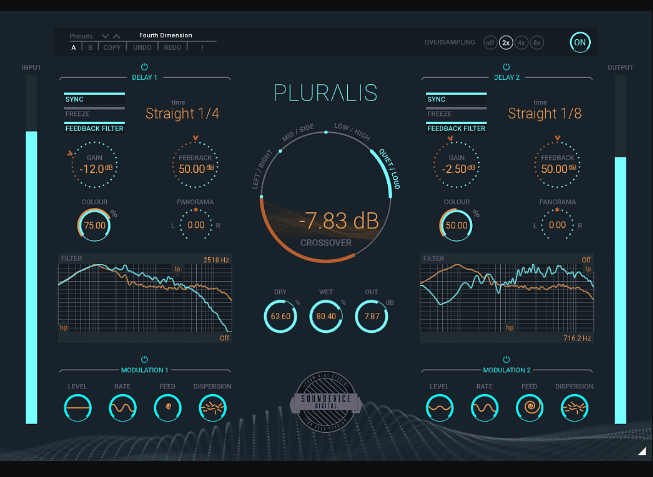
Task: Click the OUT gain knob
Action: point(371,316)
